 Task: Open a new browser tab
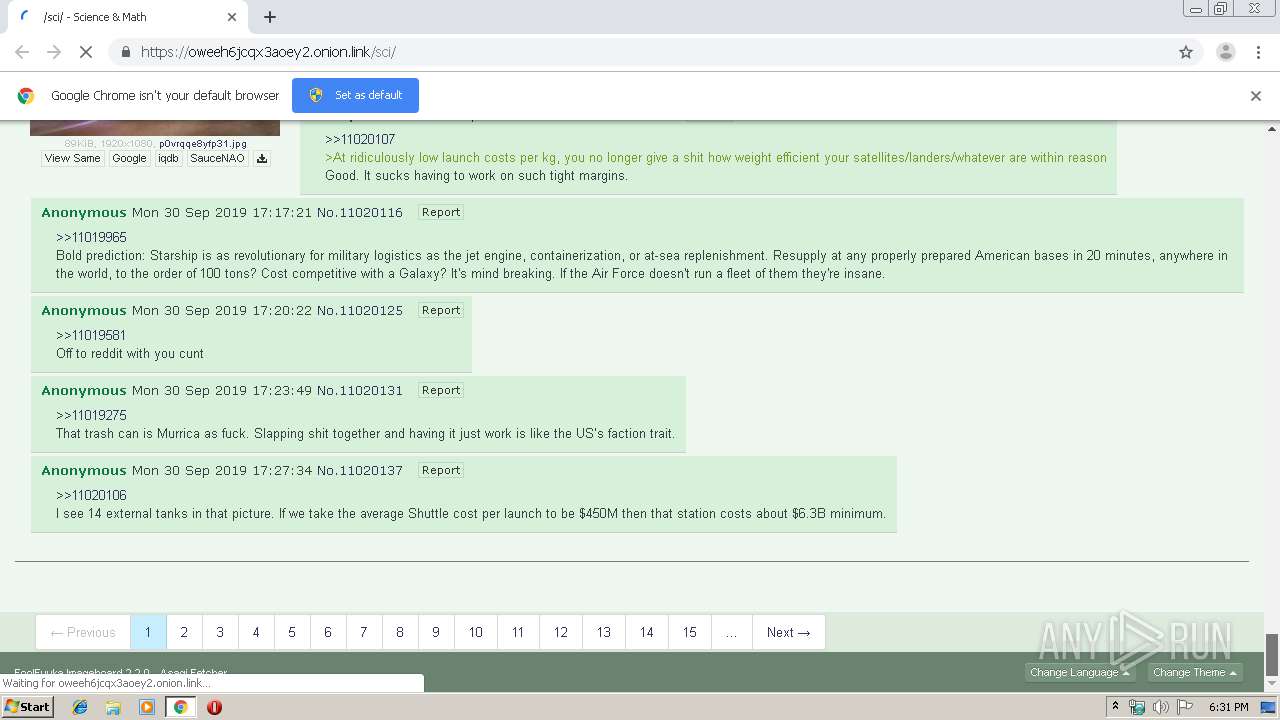pos(270,17)
